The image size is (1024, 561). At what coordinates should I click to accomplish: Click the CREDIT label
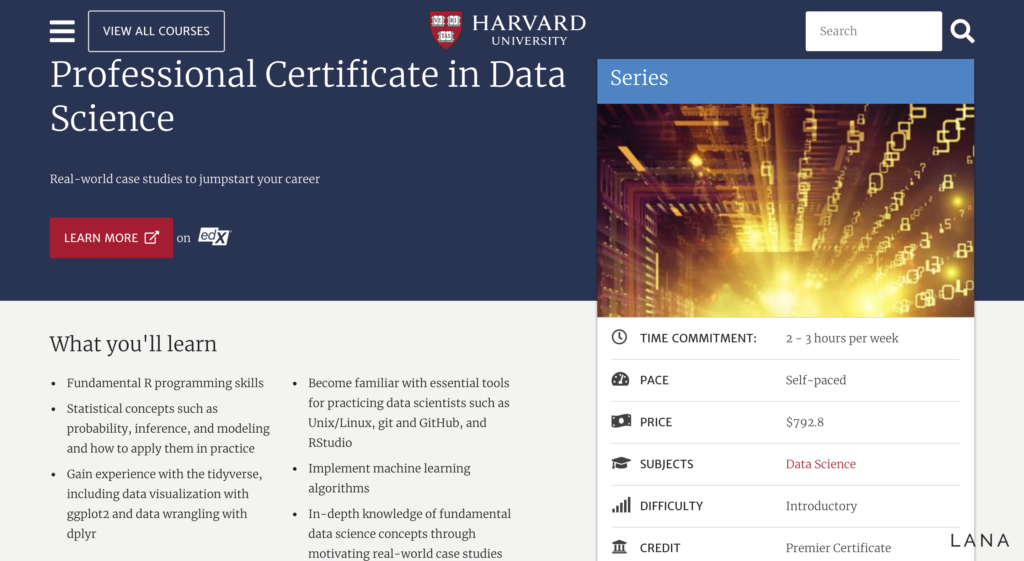tap(660, 547)
